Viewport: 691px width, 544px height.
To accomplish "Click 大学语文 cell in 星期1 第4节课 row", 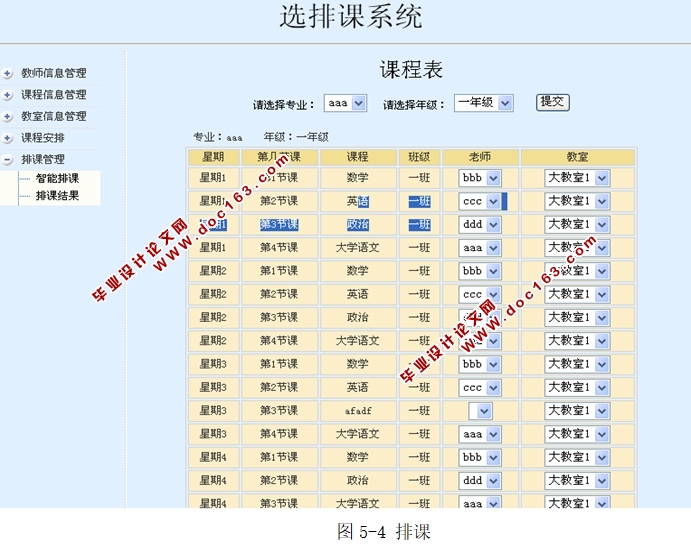I will (x=357, y=248).
